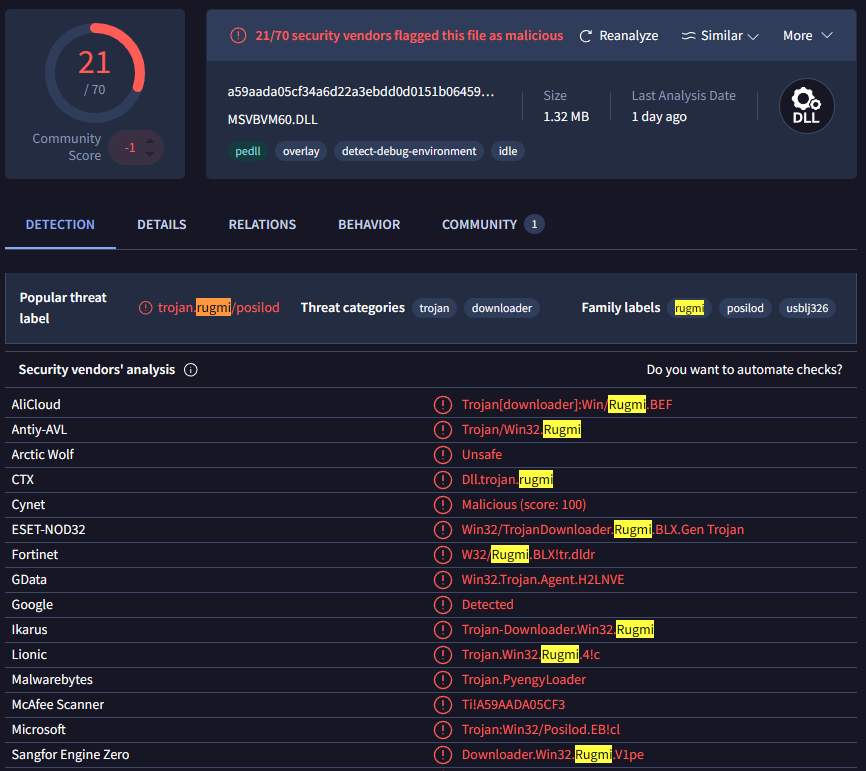Click the popular threat label warning icon
This screenshot has width=866, height=771.
[145, 308]
